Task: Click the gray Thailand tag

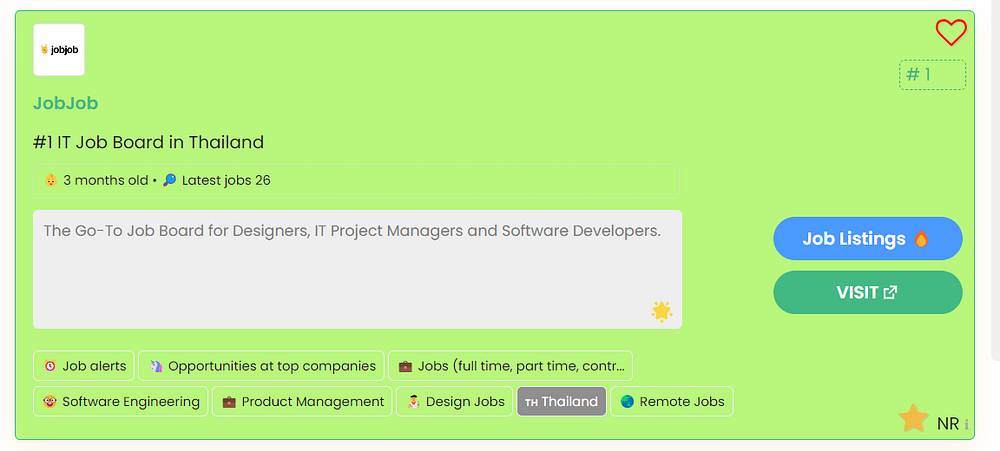Action: click(561, 402)
